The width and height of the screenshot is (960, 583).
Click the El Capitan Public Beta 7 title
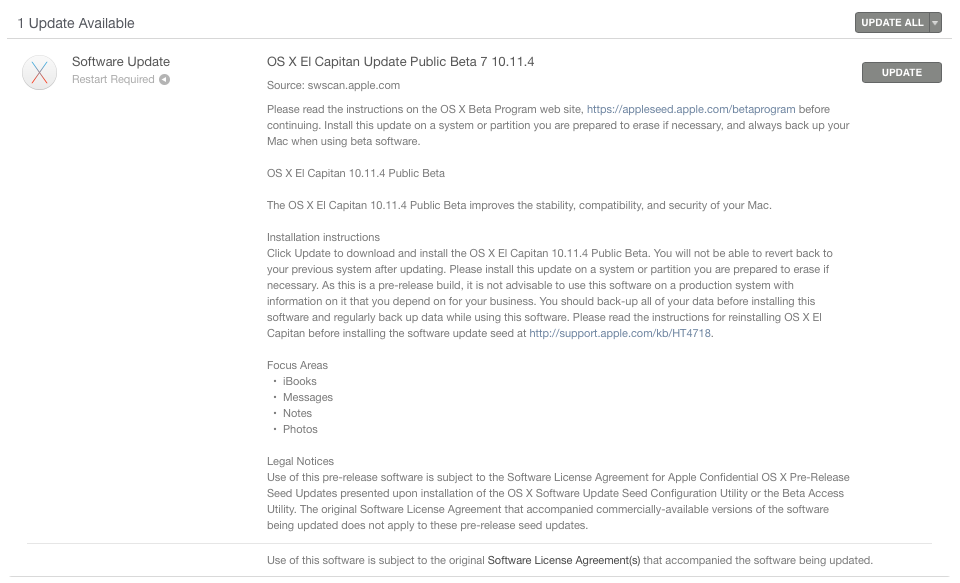(x=400, y=62)
